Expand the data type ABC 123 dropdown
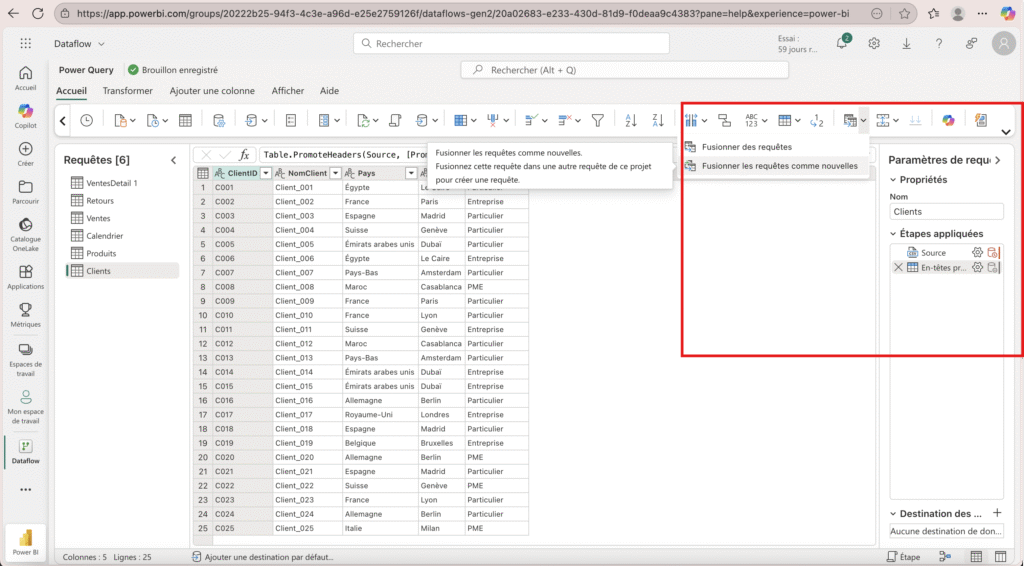This screenshot has height=566, width=1024. pos(765,121)
